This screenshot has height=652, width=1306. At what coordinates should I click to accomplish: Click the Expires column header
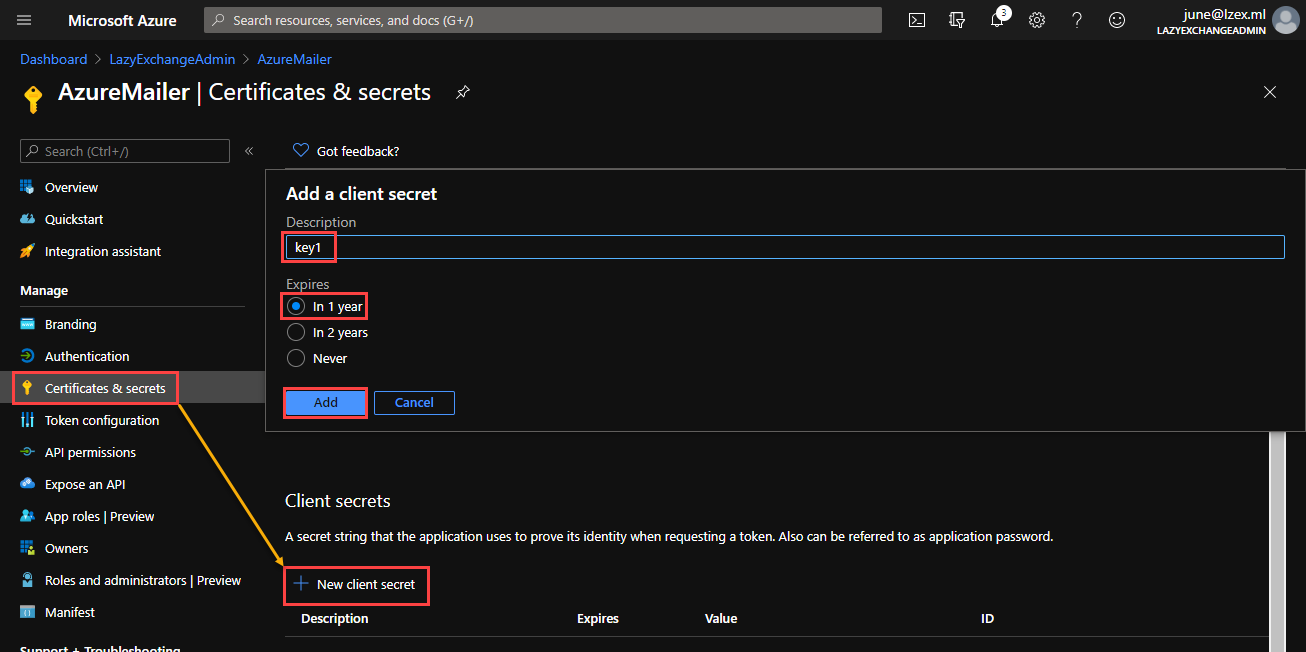[x=598, y=618]
